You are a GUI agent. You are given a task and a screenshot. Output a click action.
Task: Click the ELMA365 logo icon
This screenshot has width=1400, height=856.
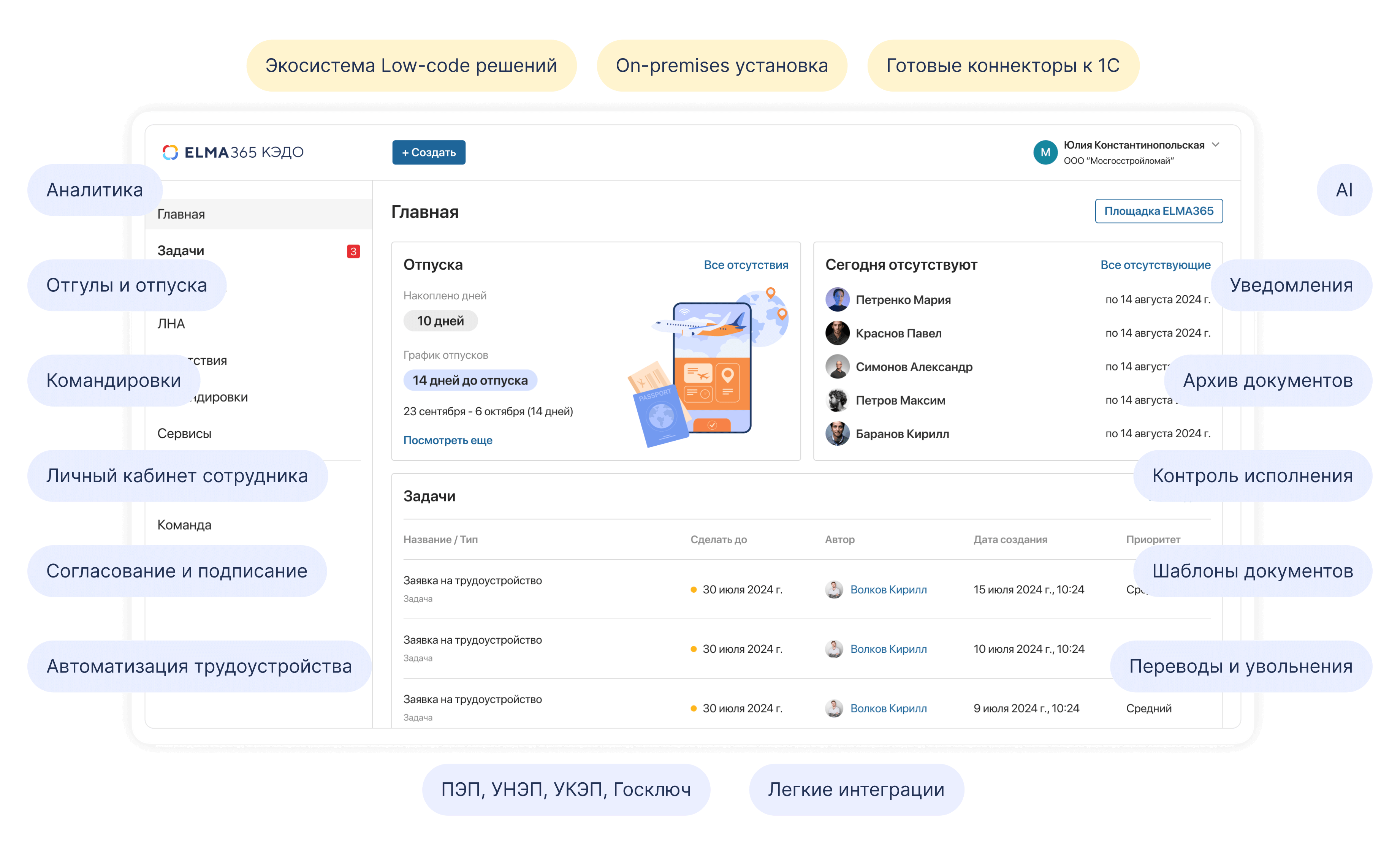pyautogui.click(x=170, y=152)
